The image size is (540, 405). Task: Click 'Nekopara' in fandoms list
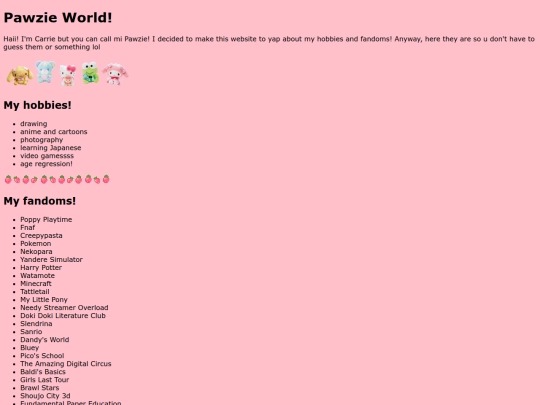pos(36,251)
